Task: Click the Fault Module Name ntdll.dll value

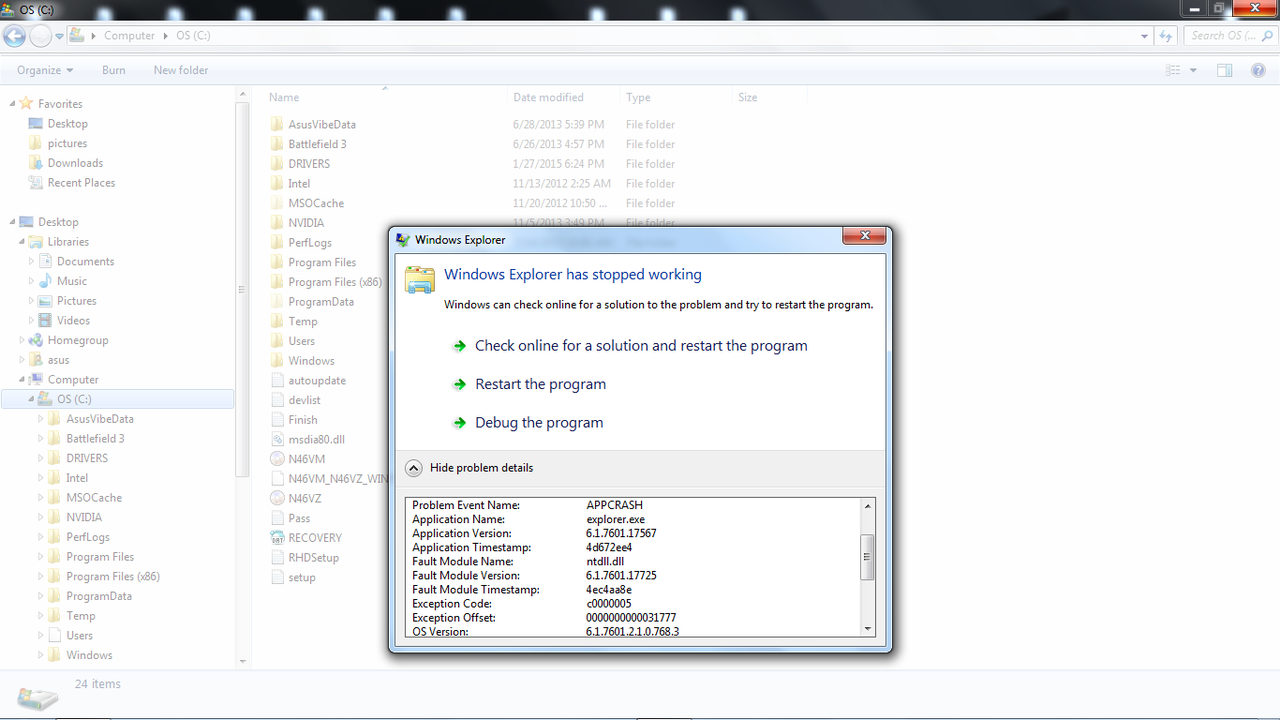Action: coord(605,561)
